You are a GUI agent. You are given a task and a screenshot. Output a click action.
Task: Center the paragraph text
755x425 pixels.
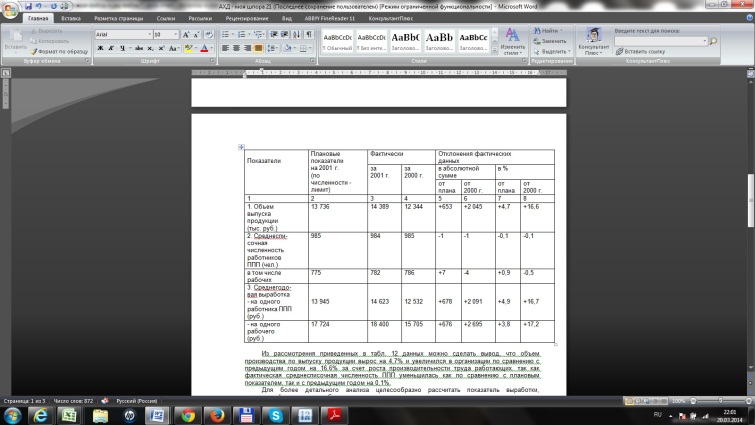tap(236, 48)
